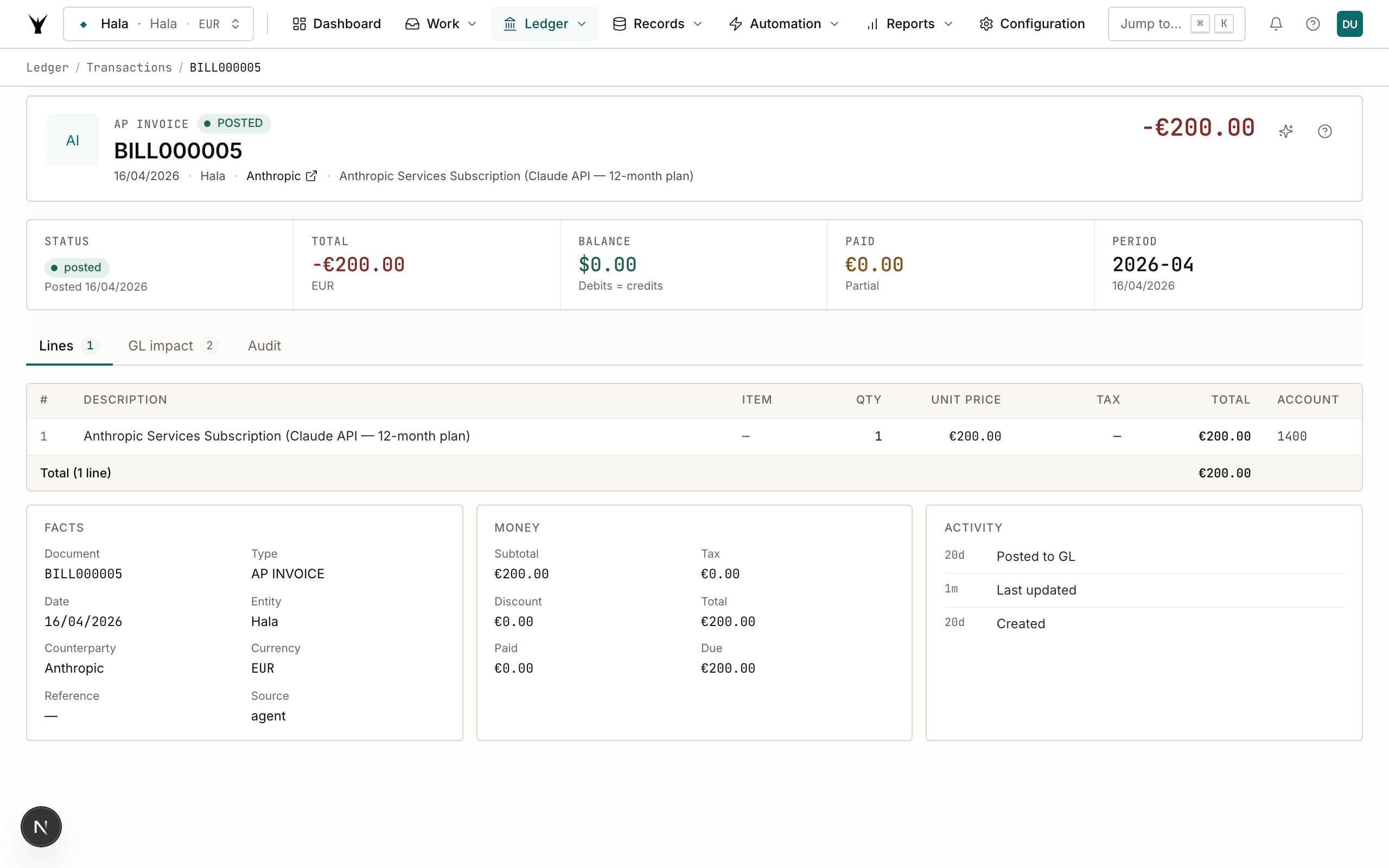Viewport: 1389px width, 868px height.
Task: Click the POSTED status badge in header
Action: [x=234, y=124]
